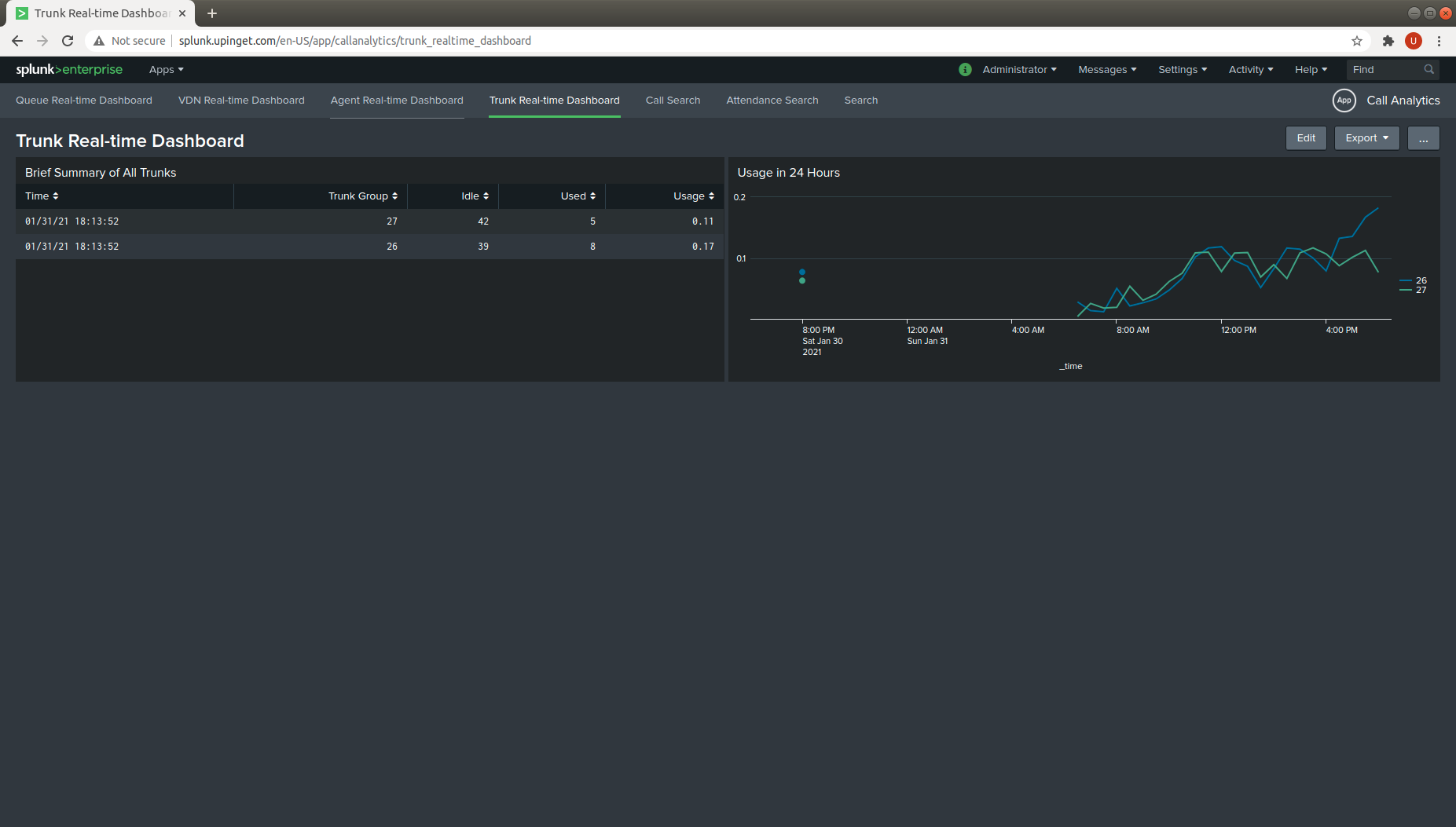Toggle series 26 in chart legend

(1414, 280)
